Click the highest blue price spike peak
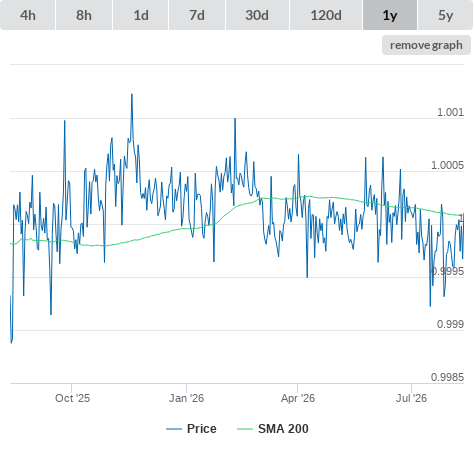The height and width of the screenshot is (455, 474). click(132, 95)
